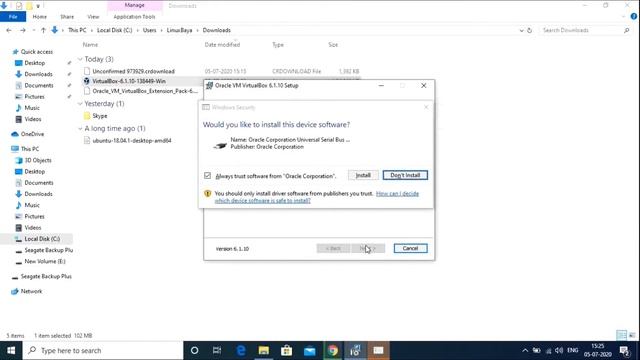Sort by the Type column header
Screen dimensions: 640x360
point(278,45)
